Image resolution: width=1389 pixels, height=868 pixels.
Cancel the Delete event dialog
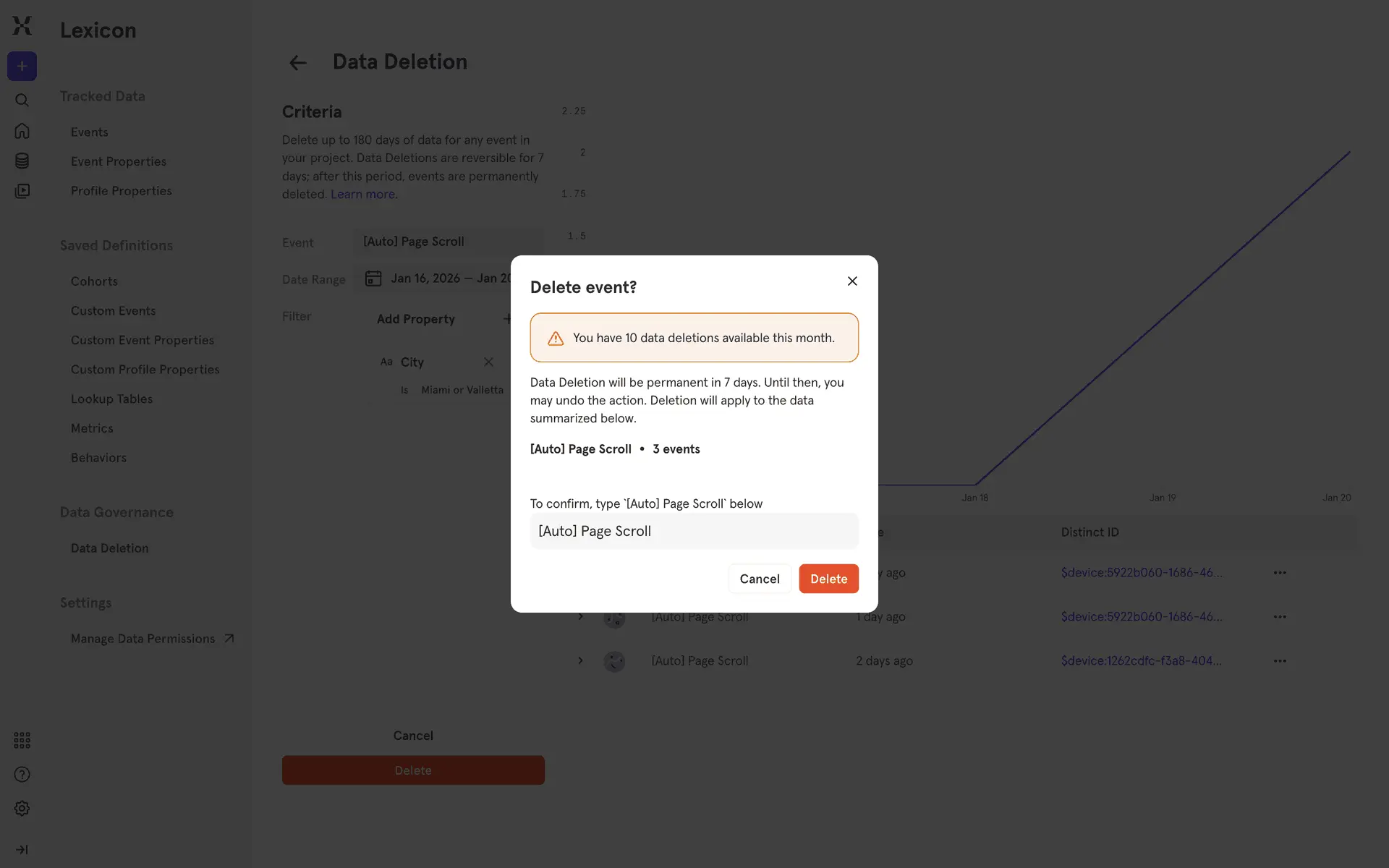click(x=759, y=579)
